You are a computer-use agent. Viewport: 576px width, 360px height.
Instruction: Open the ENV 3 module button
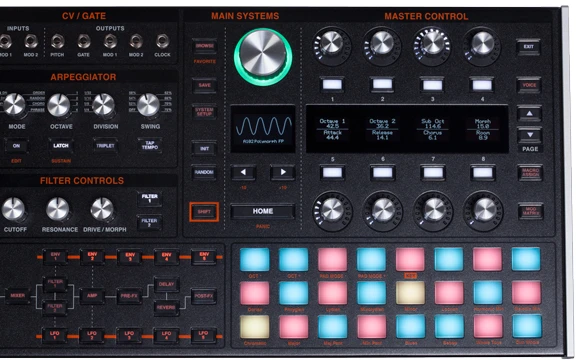(x=130, y=257)
